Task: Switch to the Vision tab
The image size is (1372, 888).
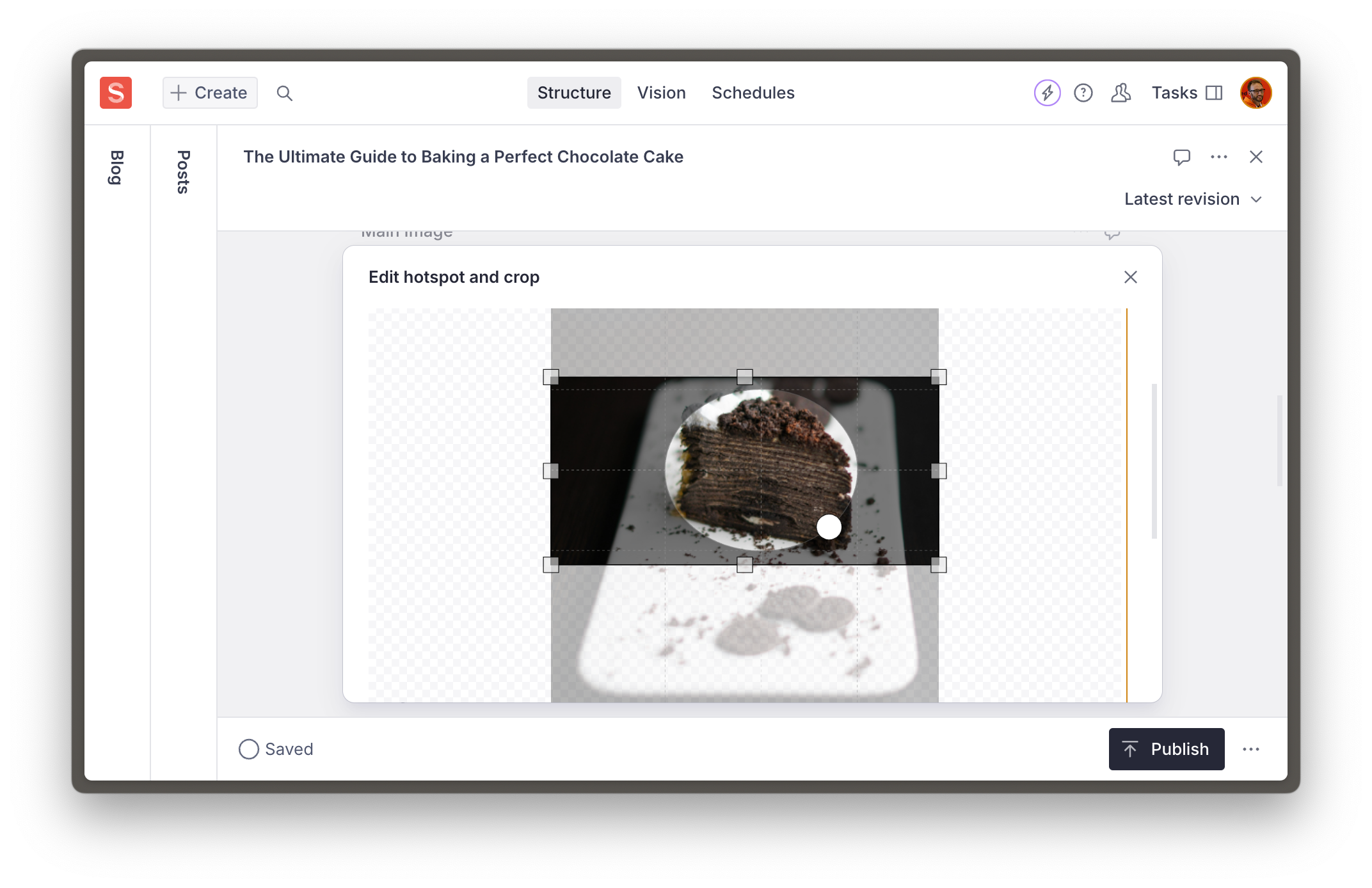Action: point(661,92)
